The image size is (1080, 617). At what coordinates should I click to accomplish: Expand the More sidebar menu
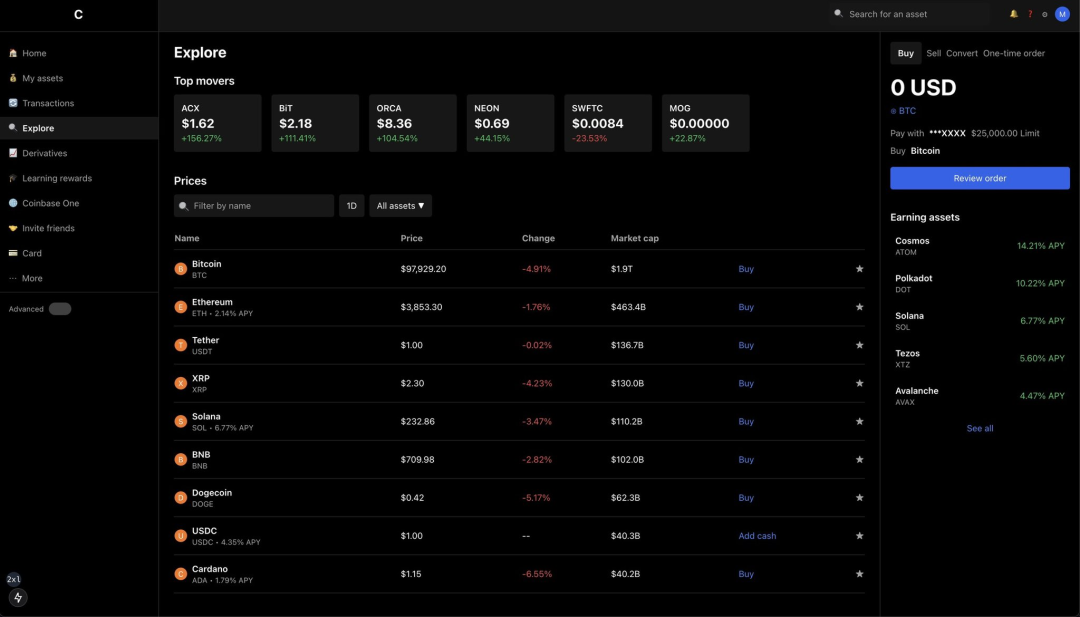(x=32, y=278)
